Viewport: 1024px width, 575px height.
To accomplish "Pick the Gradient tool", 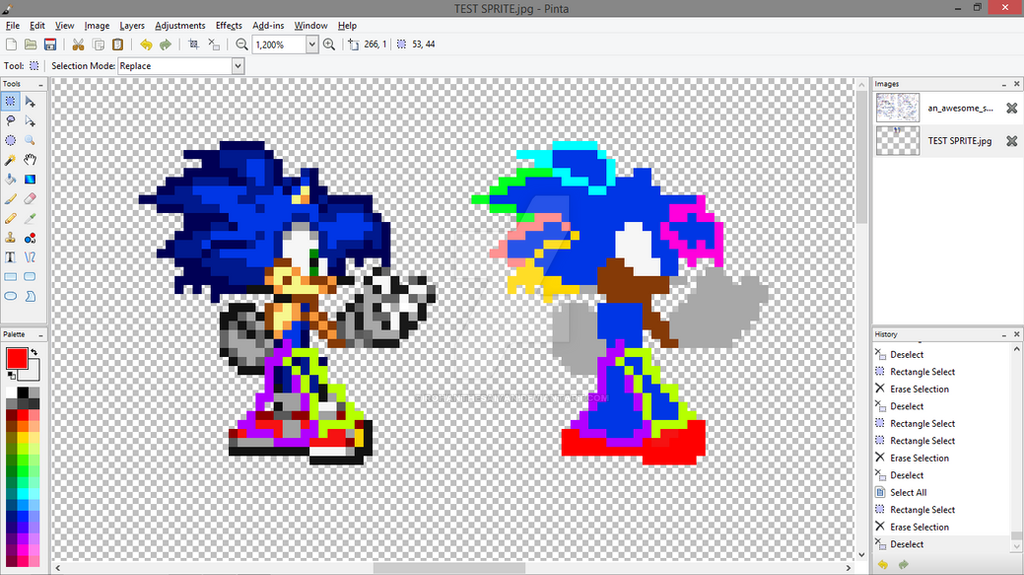I will pos(30,179).
